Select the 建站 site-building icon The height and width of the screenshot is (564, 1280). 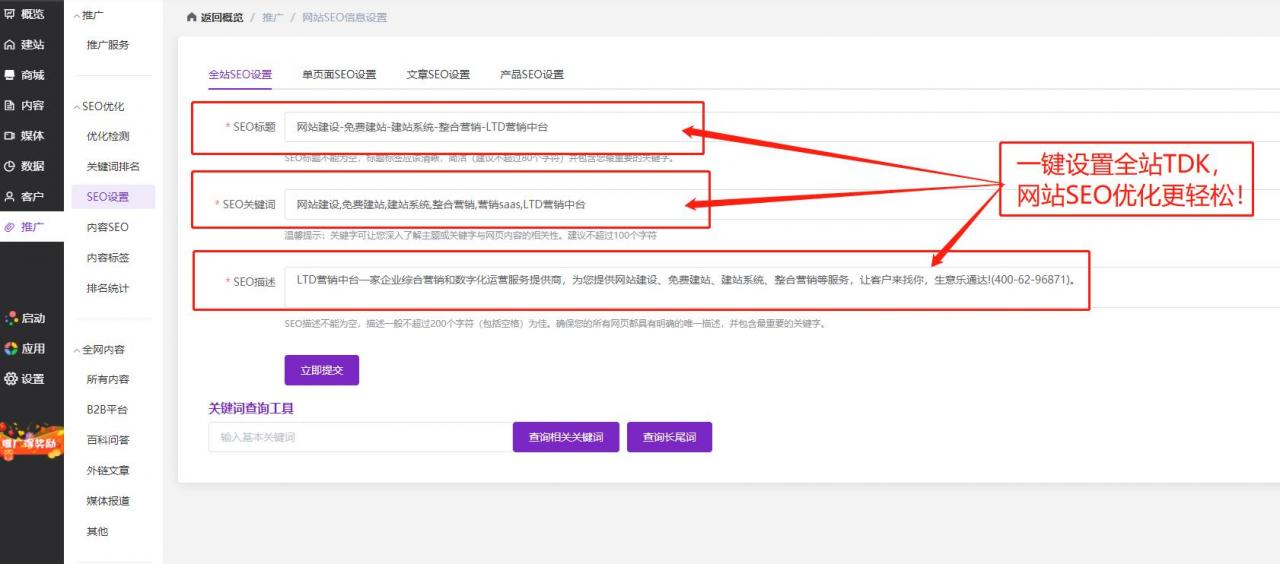coord(11,45)
